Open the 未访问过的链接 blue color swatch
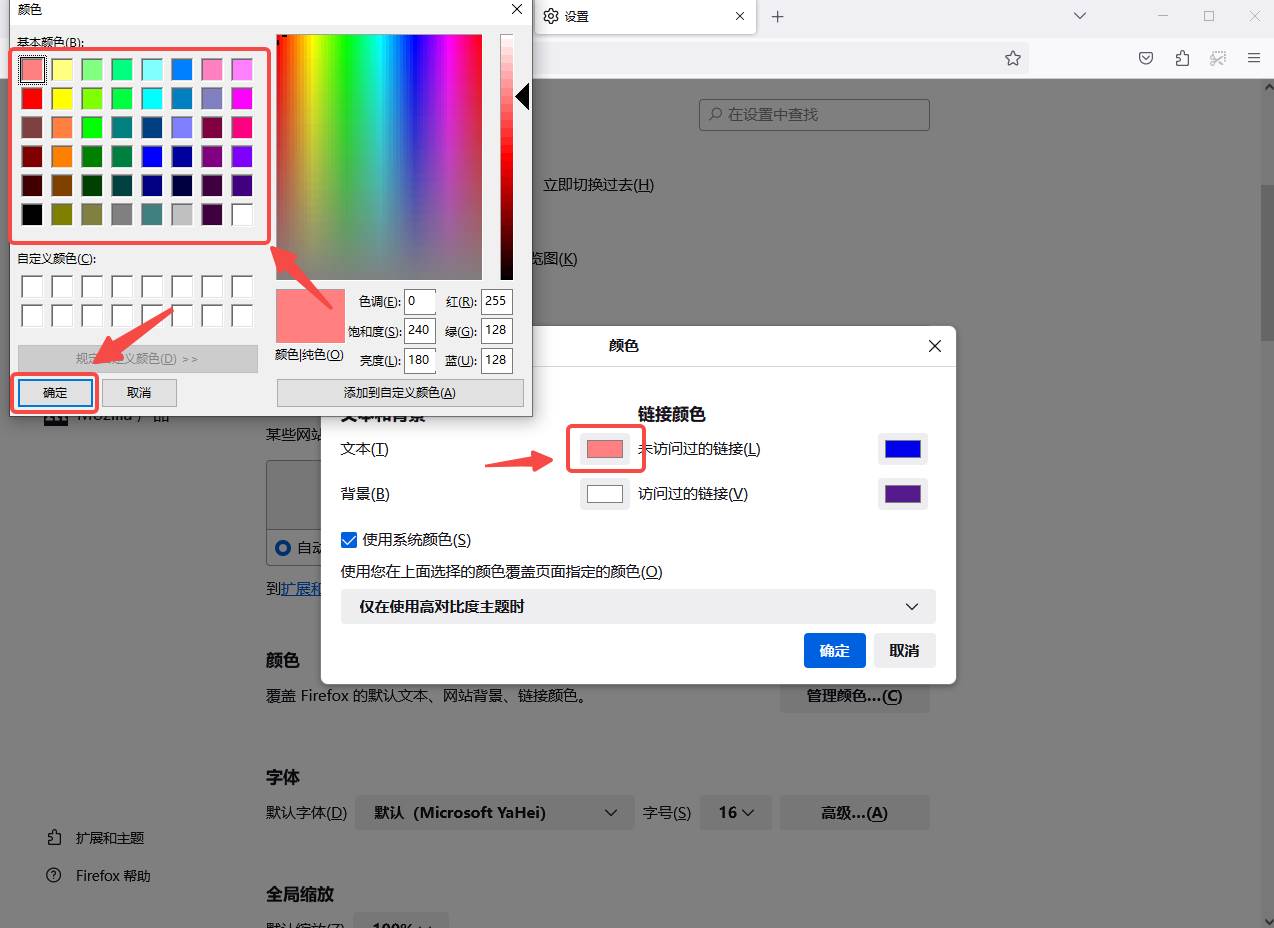The width and height of the screenshot is (1274, 928). point(903,449)
